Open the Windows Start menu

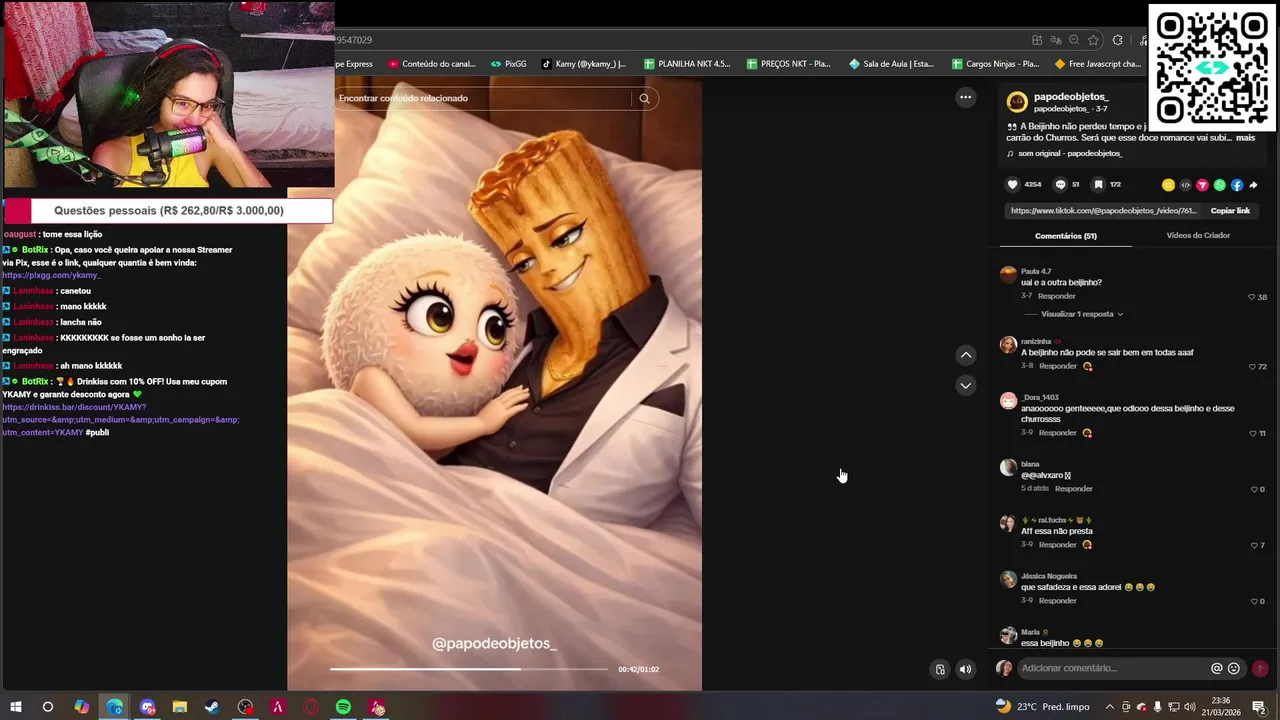click(x=16, y=707)
